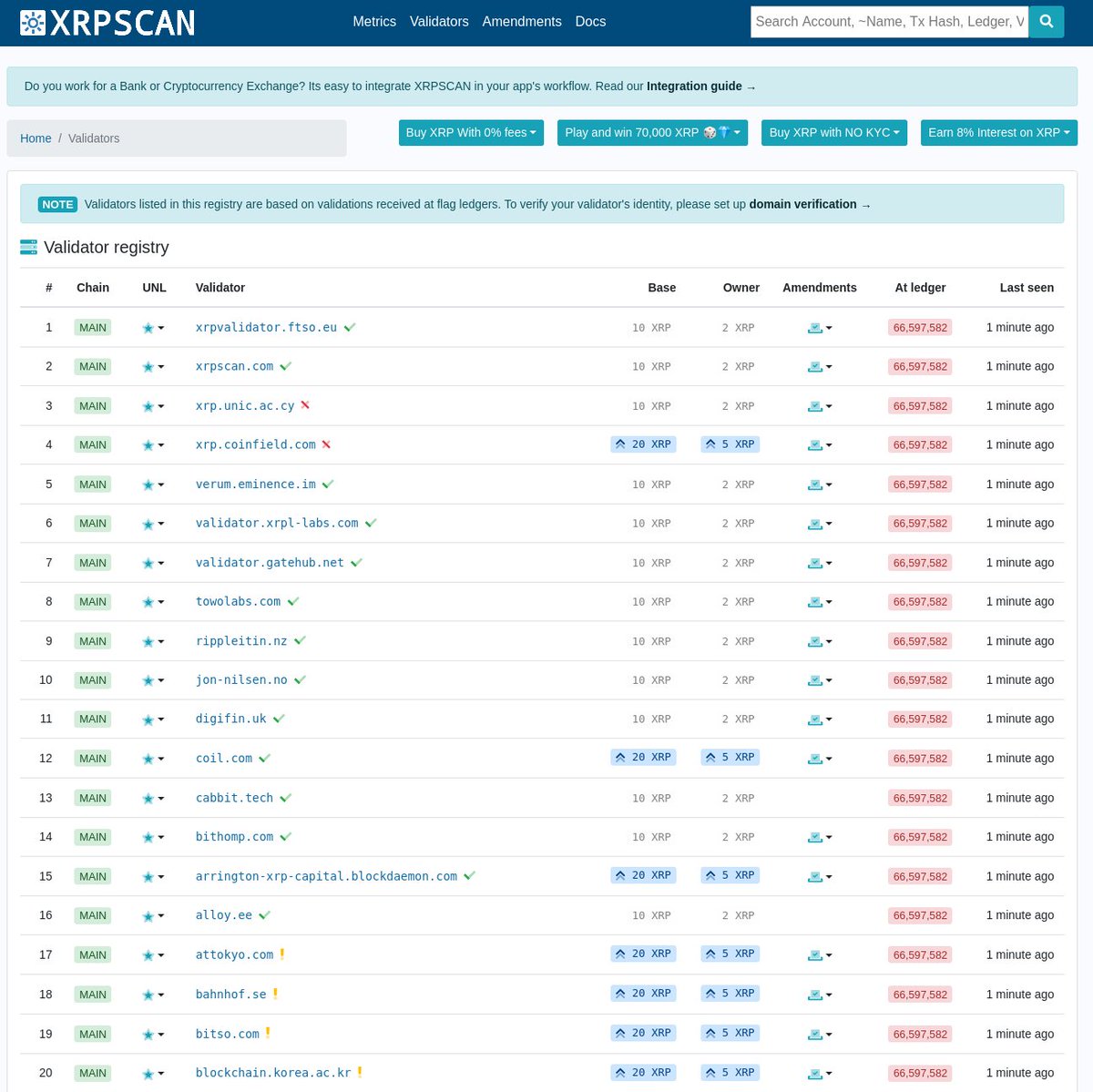
Task: Click 5 XRP owner badge in bahnhof.se row
Action: pyautogui.click(x=730, y=993)
